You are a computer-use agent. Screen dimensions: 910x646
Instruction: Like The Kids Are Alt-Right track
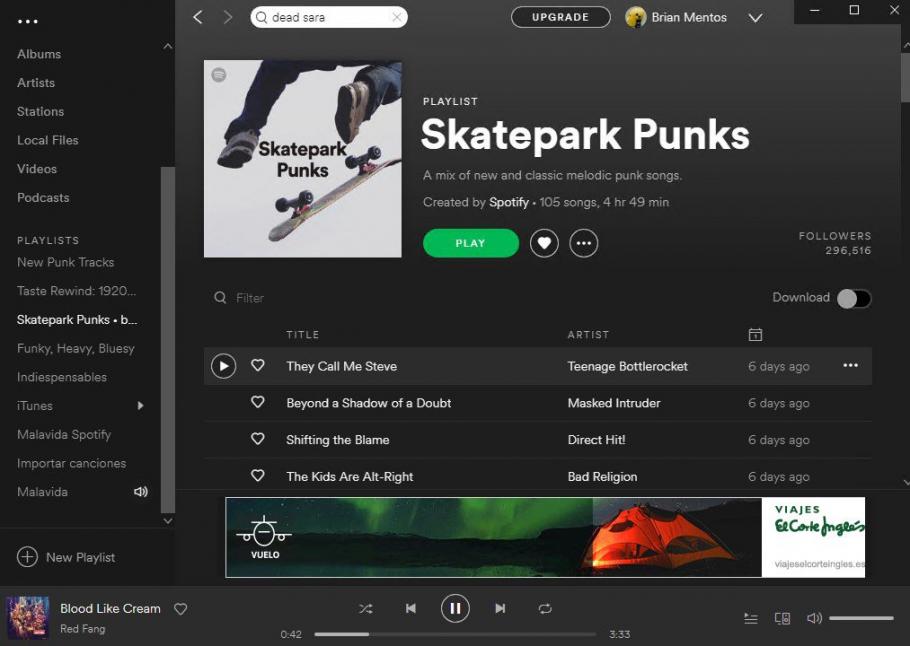(258, 475)
